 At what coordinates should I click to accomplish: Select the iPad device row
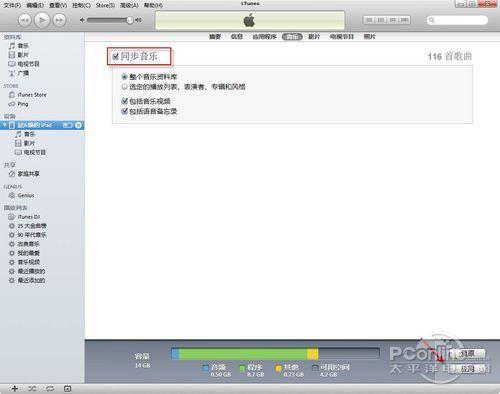[42, 125]
